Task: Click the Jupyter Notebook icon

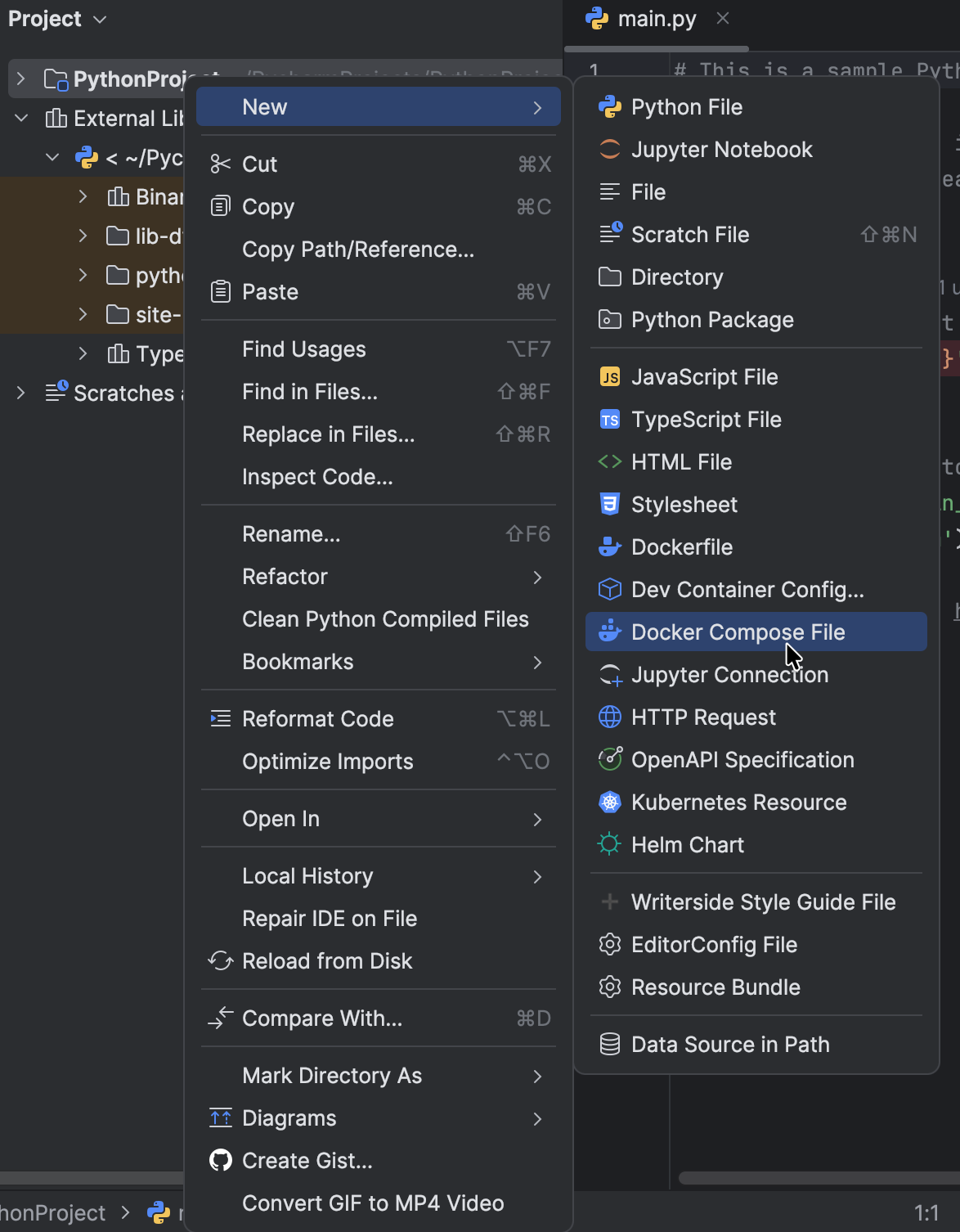Action: click(610, 150)
